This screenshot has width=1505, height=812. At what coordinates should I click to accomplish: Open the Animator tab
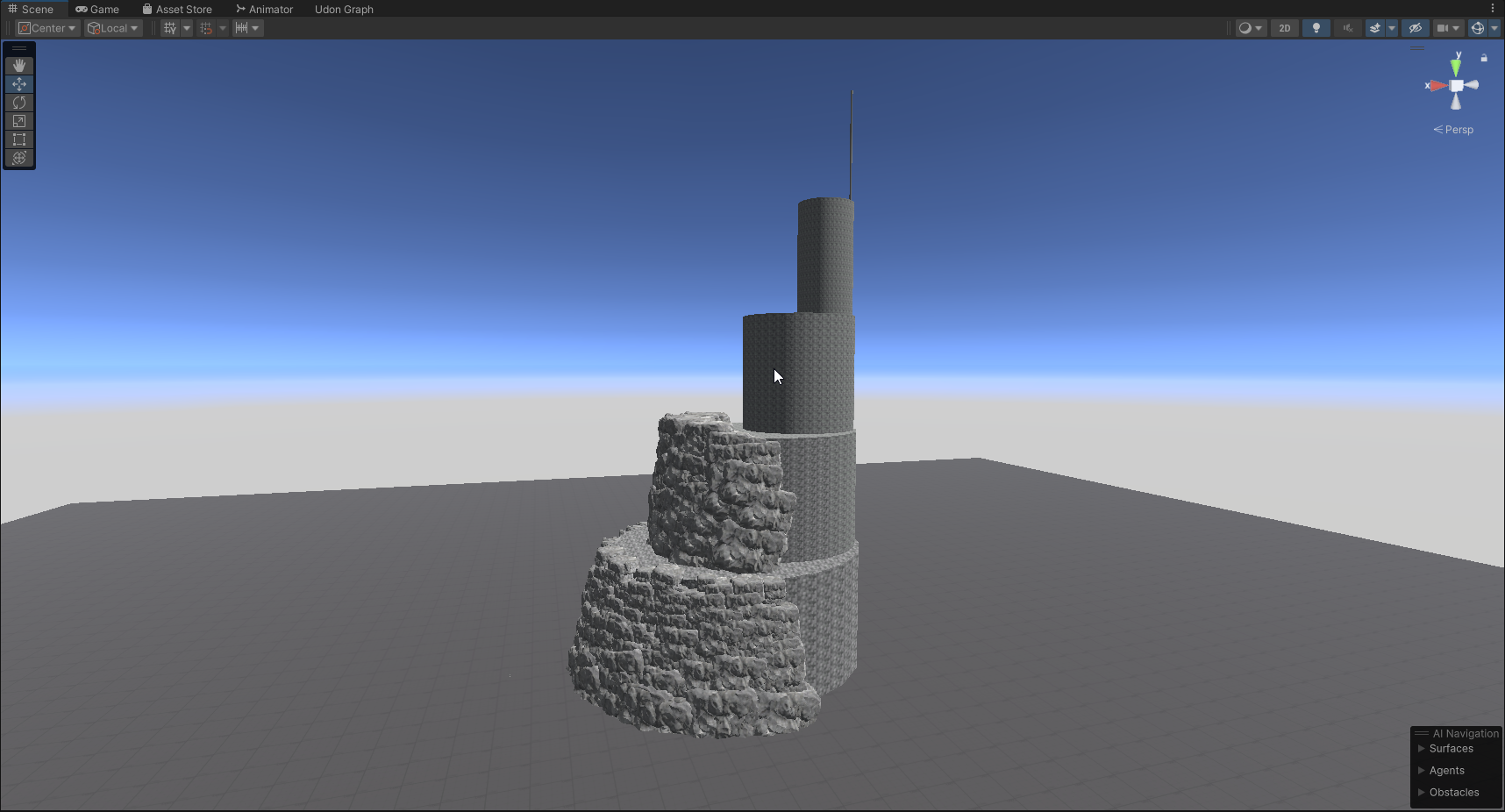click(264, 9)
